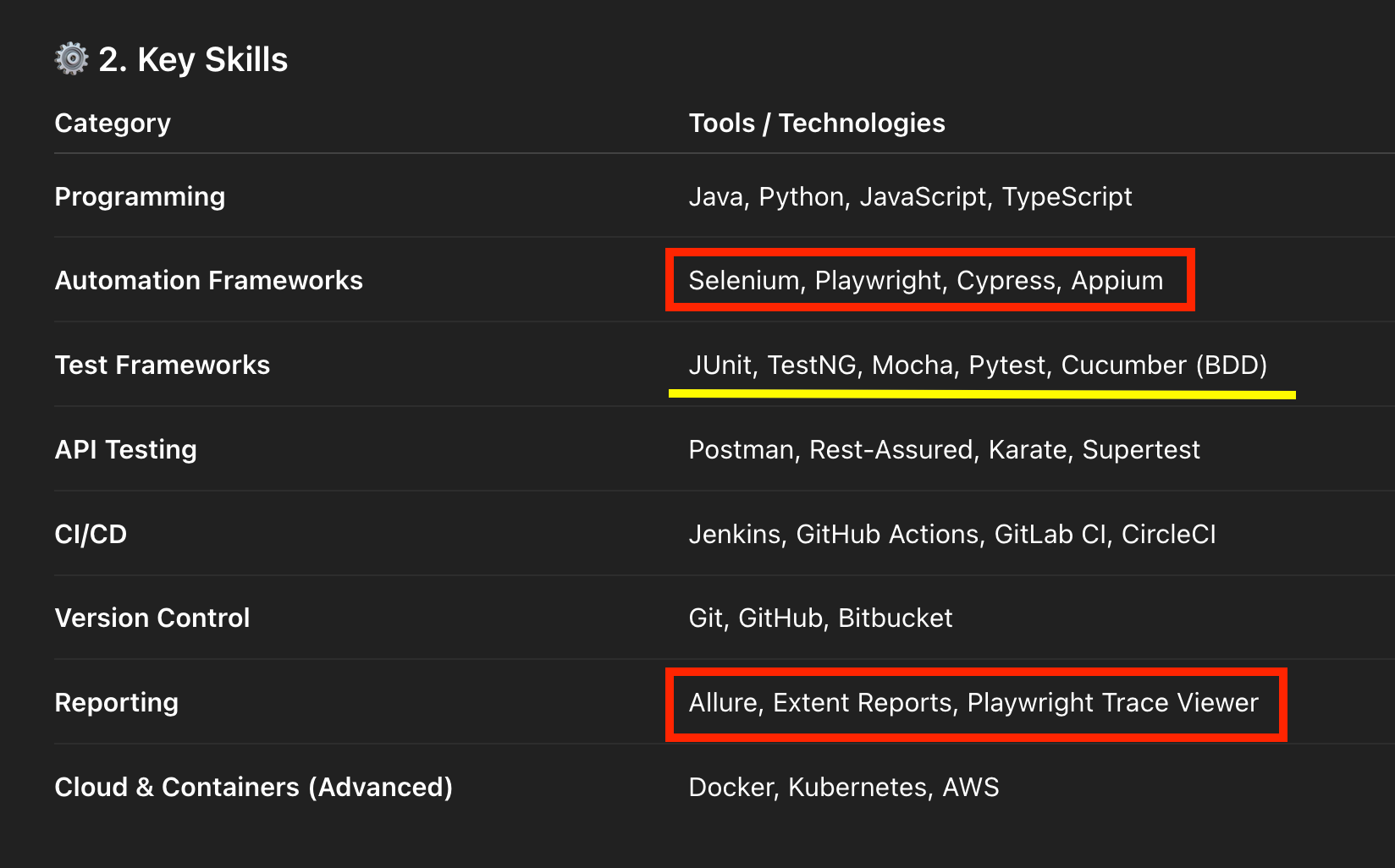Click the gear icon beside Key Skills
This screenshot has height=868, width=1395.
pyautogui.click(x=72, y=59)
